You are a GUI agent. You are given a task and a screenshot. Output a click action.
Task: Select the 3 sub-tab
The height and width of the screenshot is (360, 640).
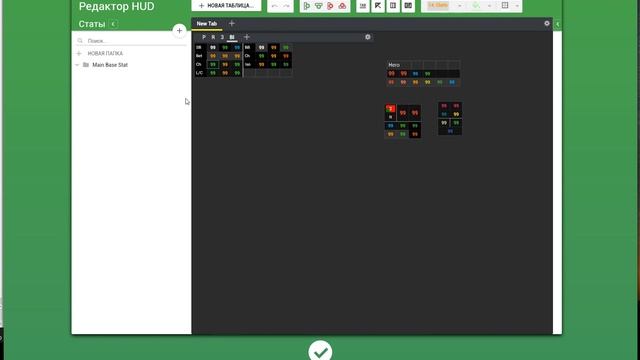pos(222,37)
